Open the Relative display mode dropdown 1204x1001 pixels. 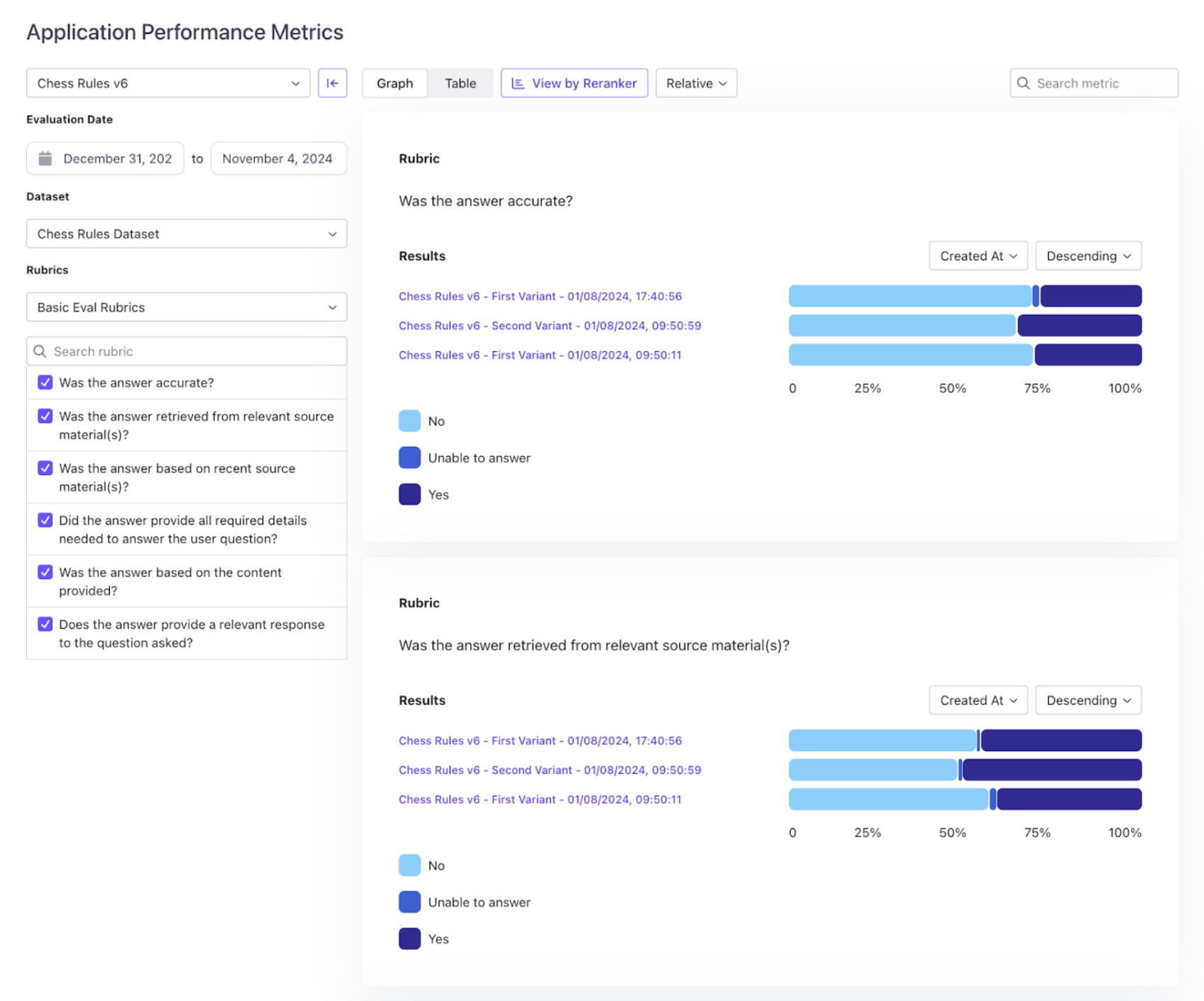pyautogui.click(x=696, y=83)
